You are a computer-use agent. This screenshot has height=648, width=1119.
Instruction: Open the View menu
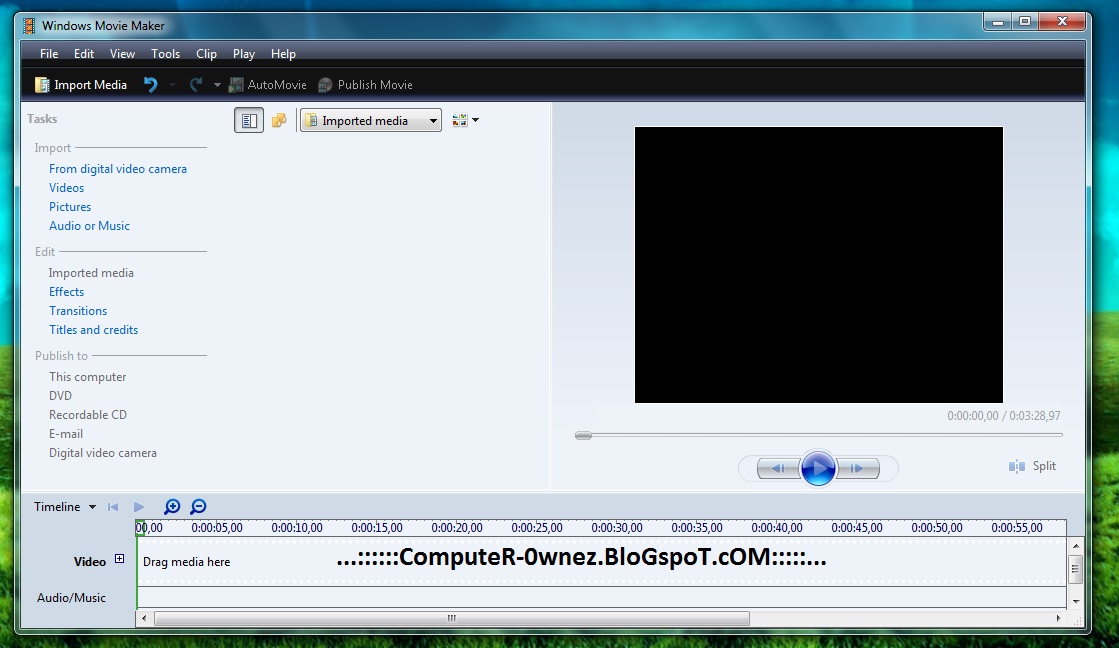coord(122,54)
